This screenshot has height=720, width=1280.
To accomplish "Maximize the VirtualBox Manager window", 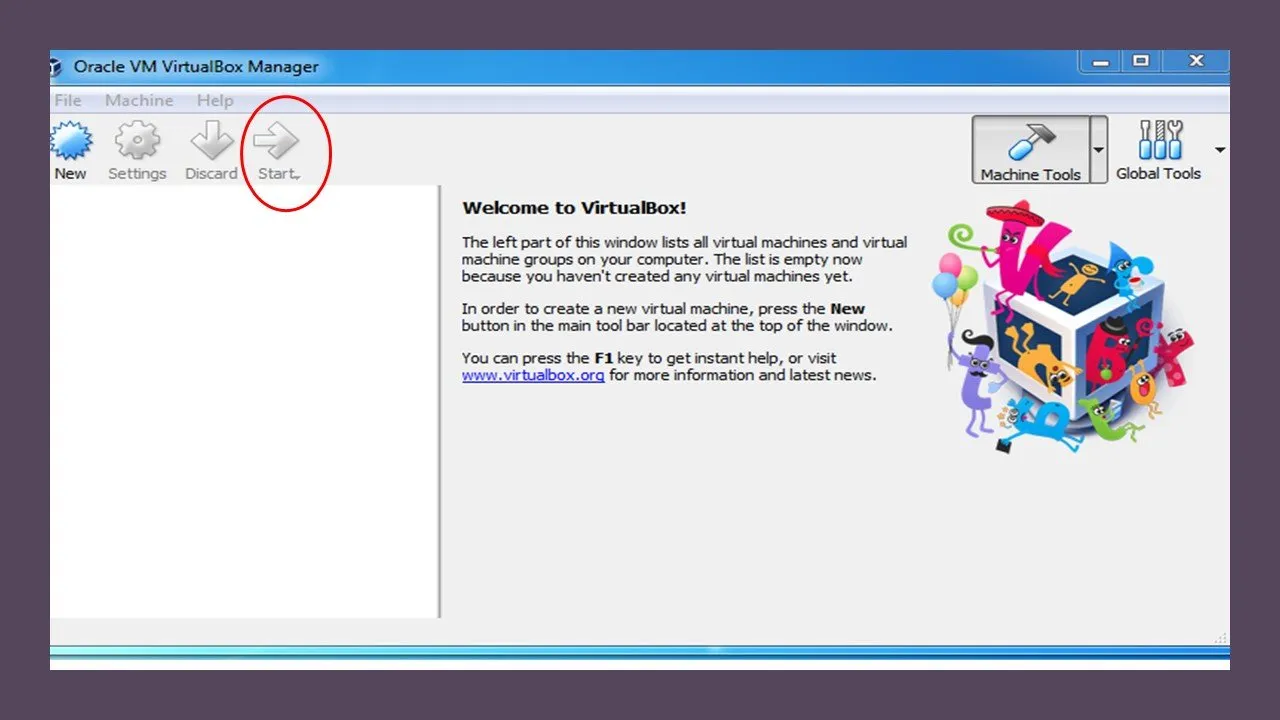I will (1140, 62).
